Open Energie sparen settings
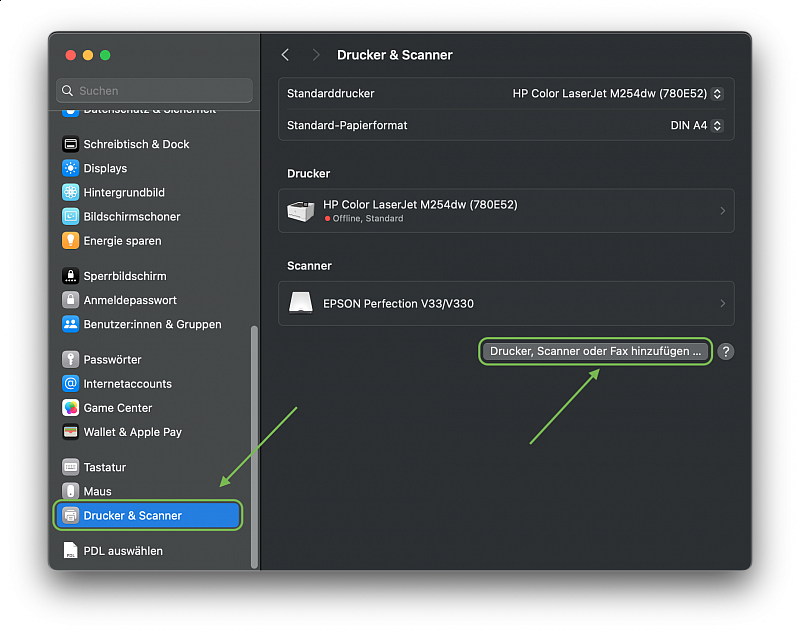Viewport: 800px width, 635px height. 148,241
